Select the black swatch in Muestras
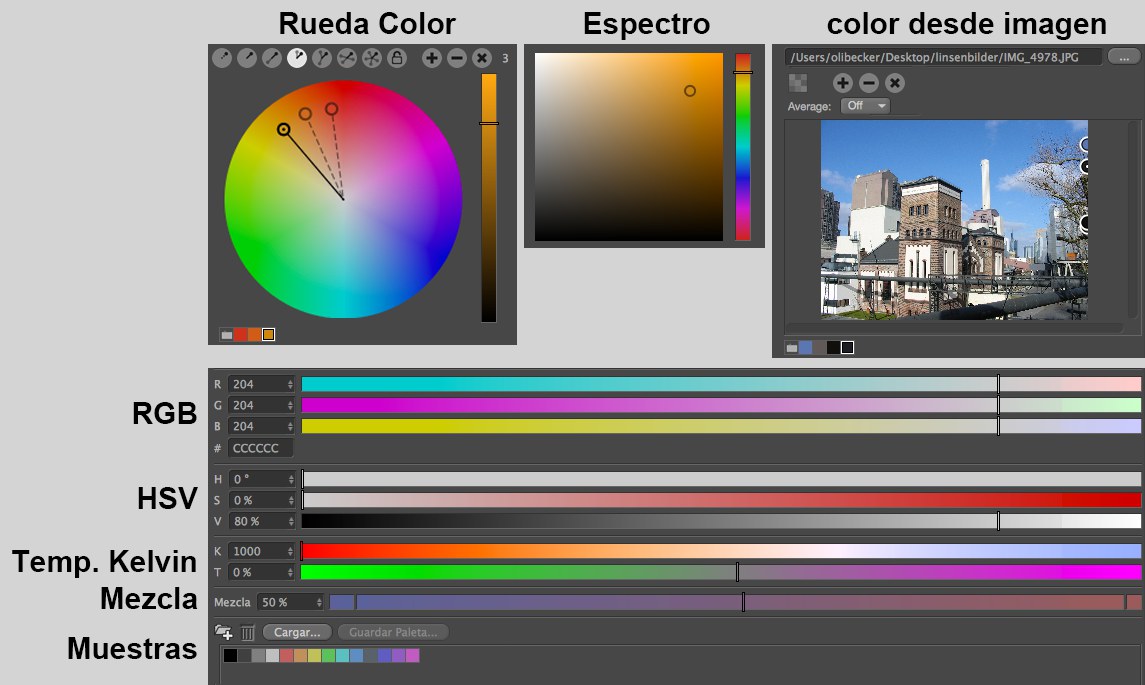1145x685 pixels. coord(231,656)
